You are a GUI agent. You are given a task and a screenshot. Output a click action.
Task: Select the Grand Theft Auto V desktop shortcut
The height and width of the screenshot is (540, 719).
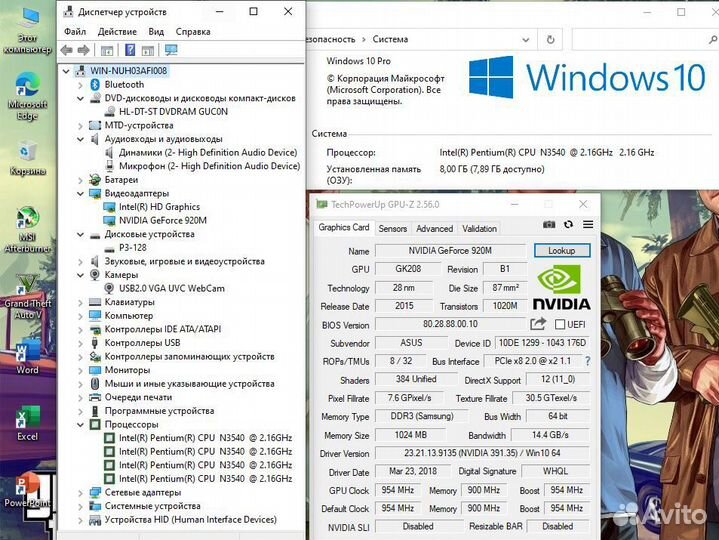click(x=27, y=290)
